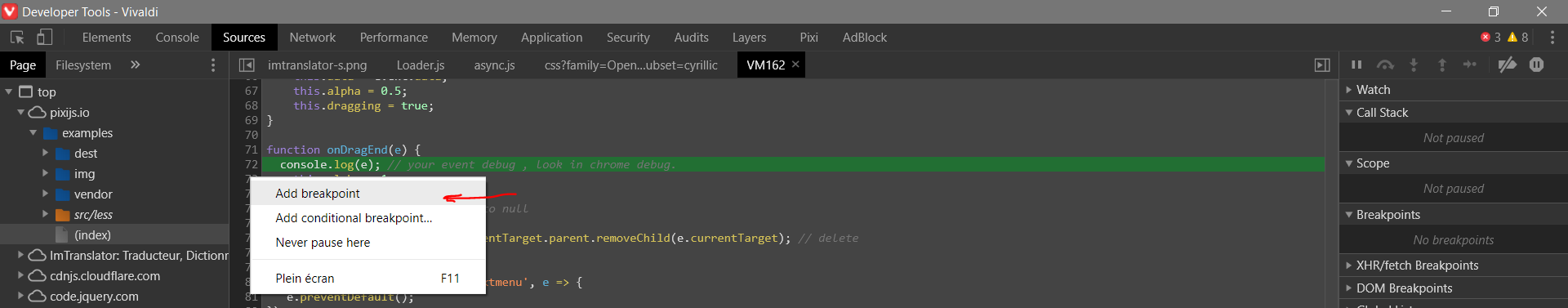Collapse the debugger sidebar pane
The width and height of the screenshot is (1568, 308).
coord(1322,65)
